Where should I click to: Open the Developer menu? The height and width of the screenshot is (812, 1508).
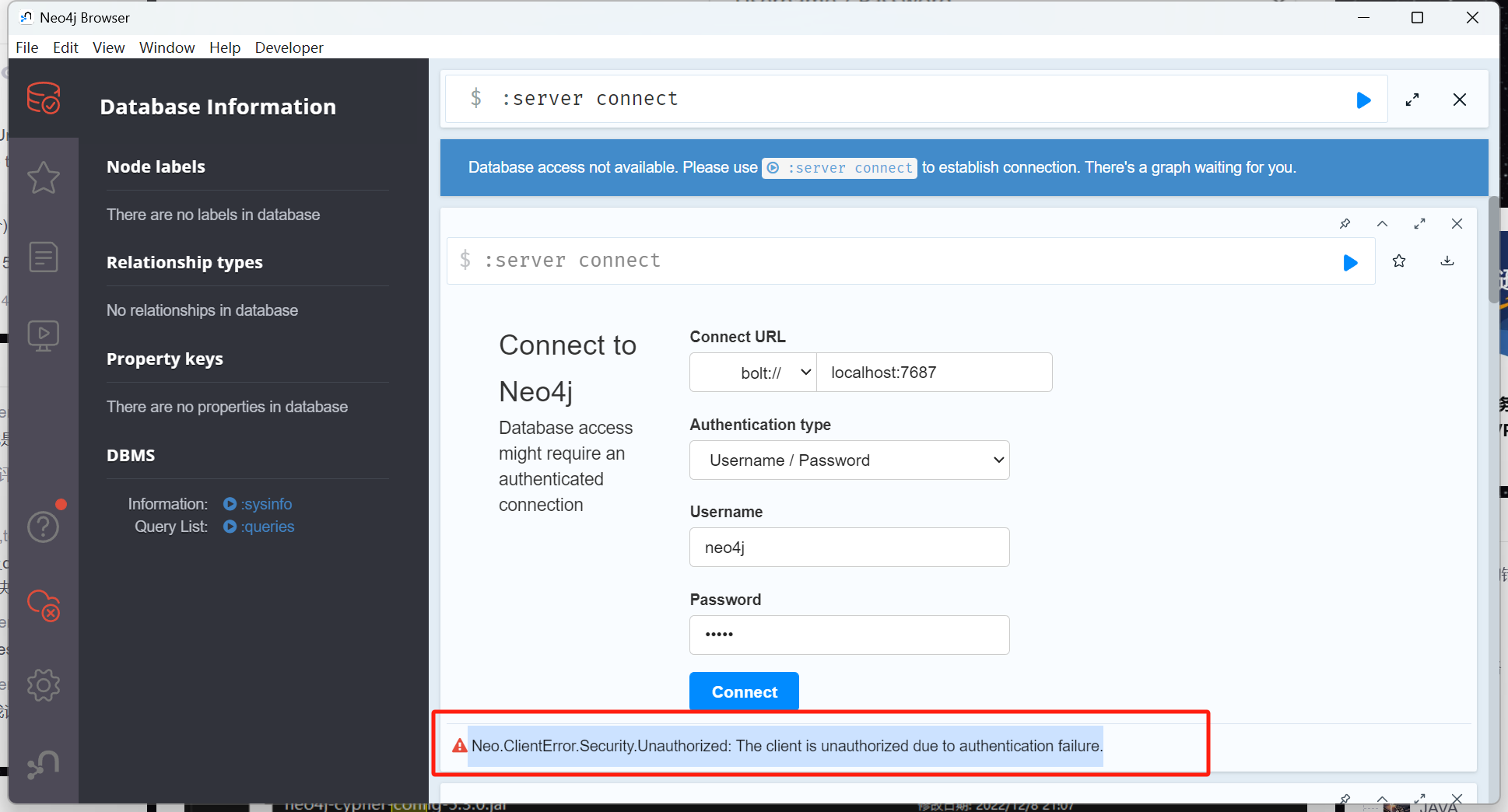point(289,47)
